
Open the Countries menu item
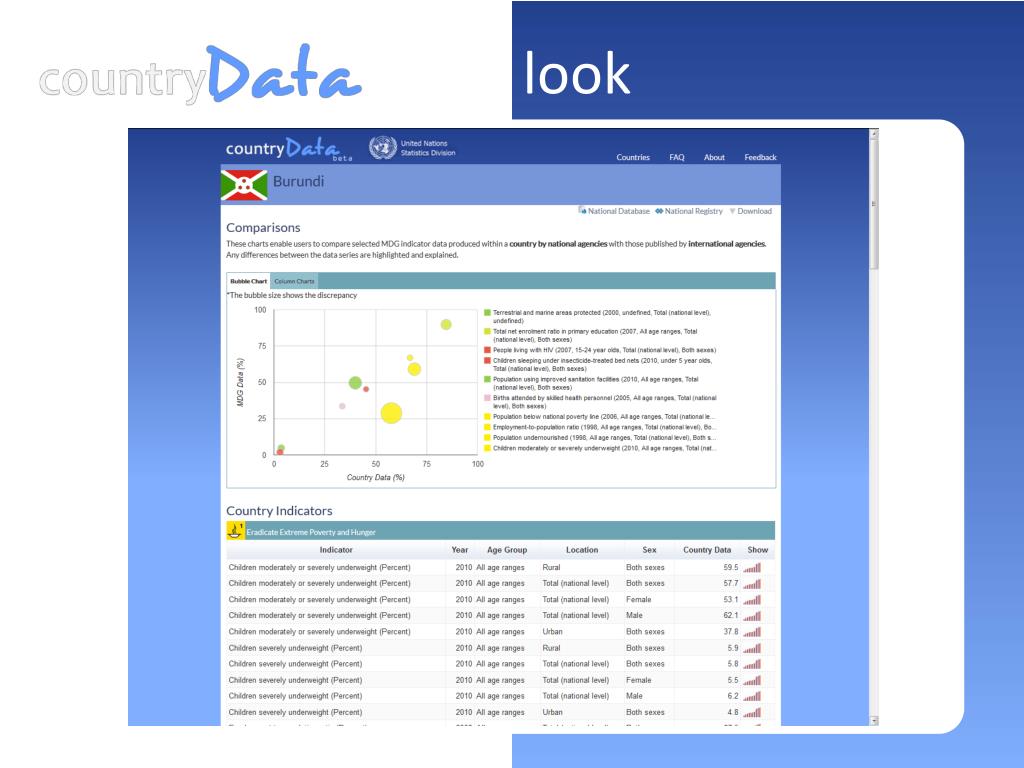tap(633, 157)
